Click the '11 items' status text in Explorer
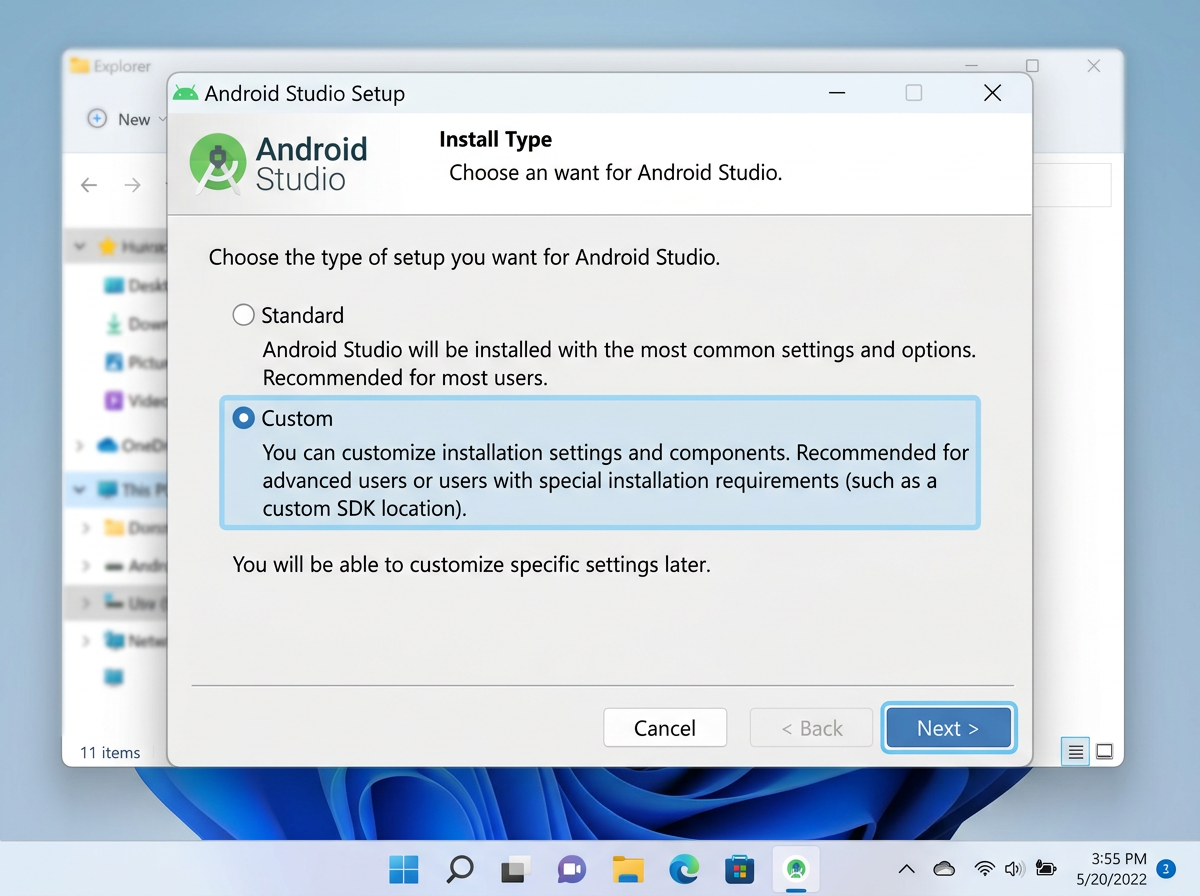 (x=110, y=752)
